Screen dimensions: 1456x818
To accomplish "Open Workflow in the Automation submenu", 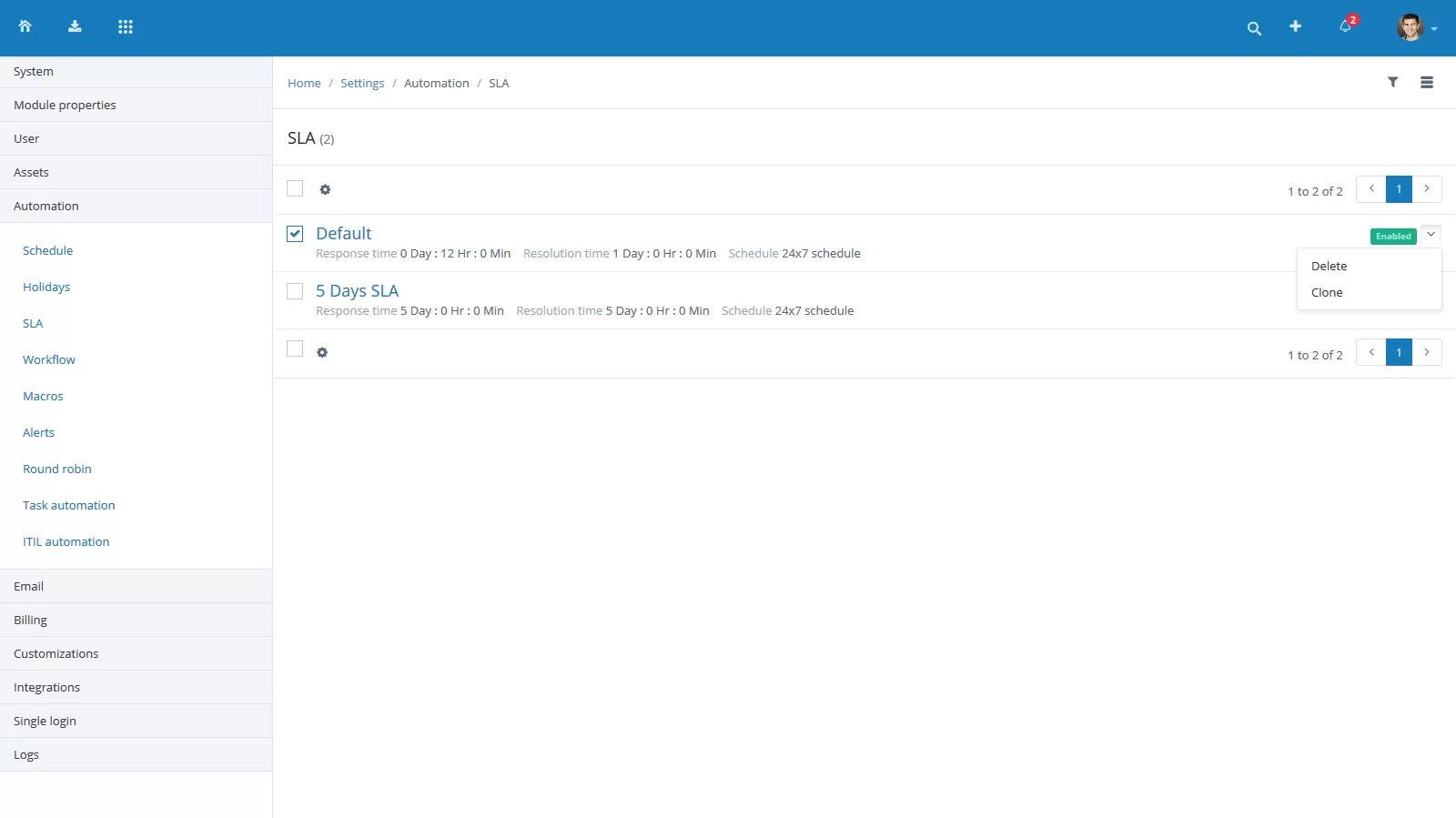I will [49, 359].
